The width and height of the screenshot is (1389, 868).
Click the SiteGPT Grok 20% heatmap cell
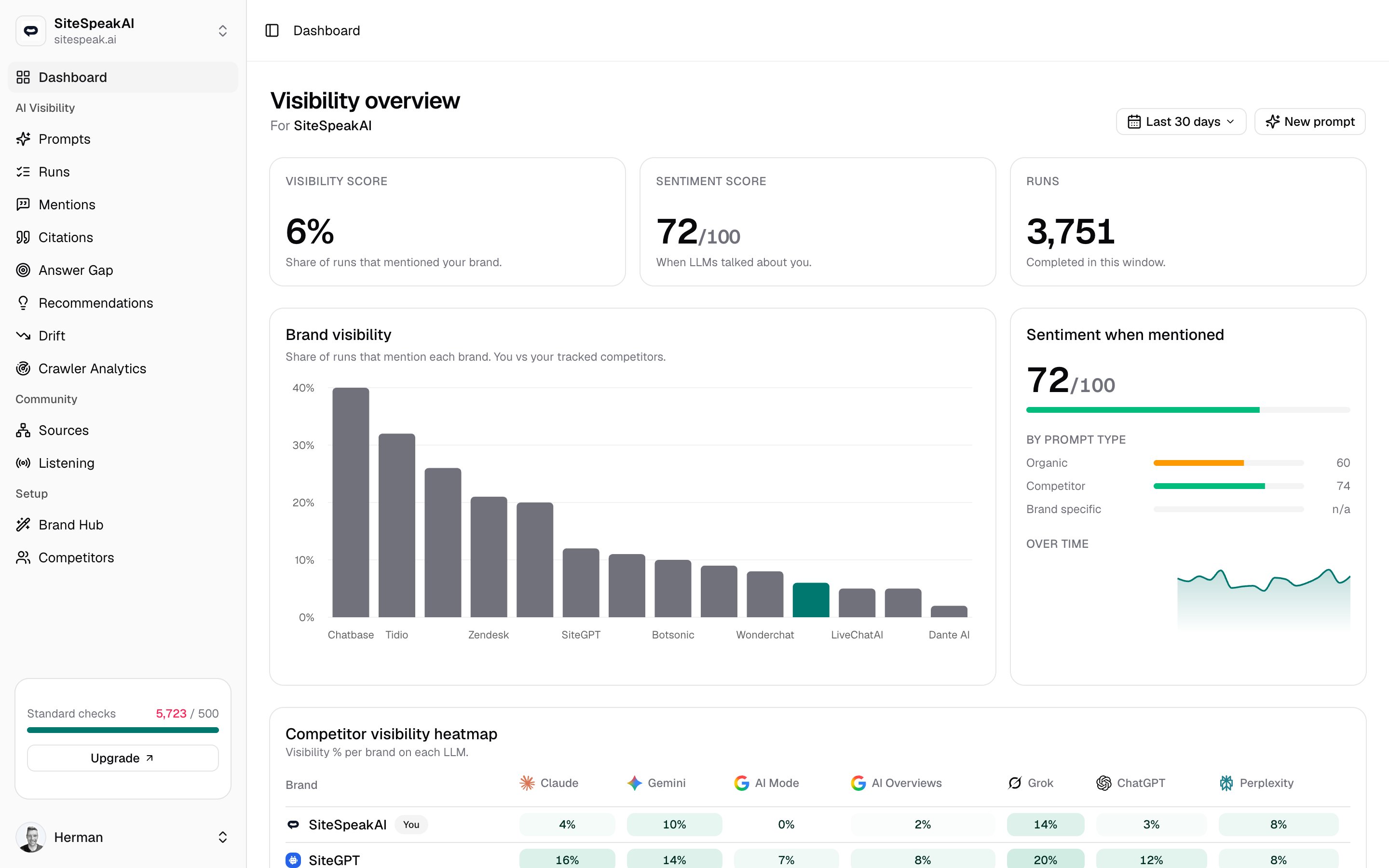tap(1045, 859)
